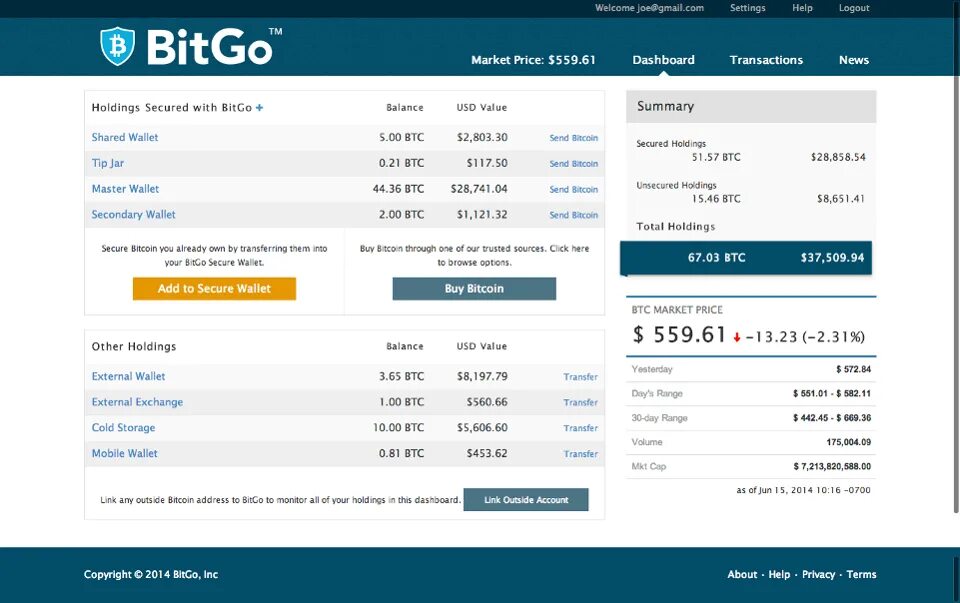Screen dimensions: 960x603
Task: Send Bitcoin from the Tip Jar row
Action: [574, 163]
